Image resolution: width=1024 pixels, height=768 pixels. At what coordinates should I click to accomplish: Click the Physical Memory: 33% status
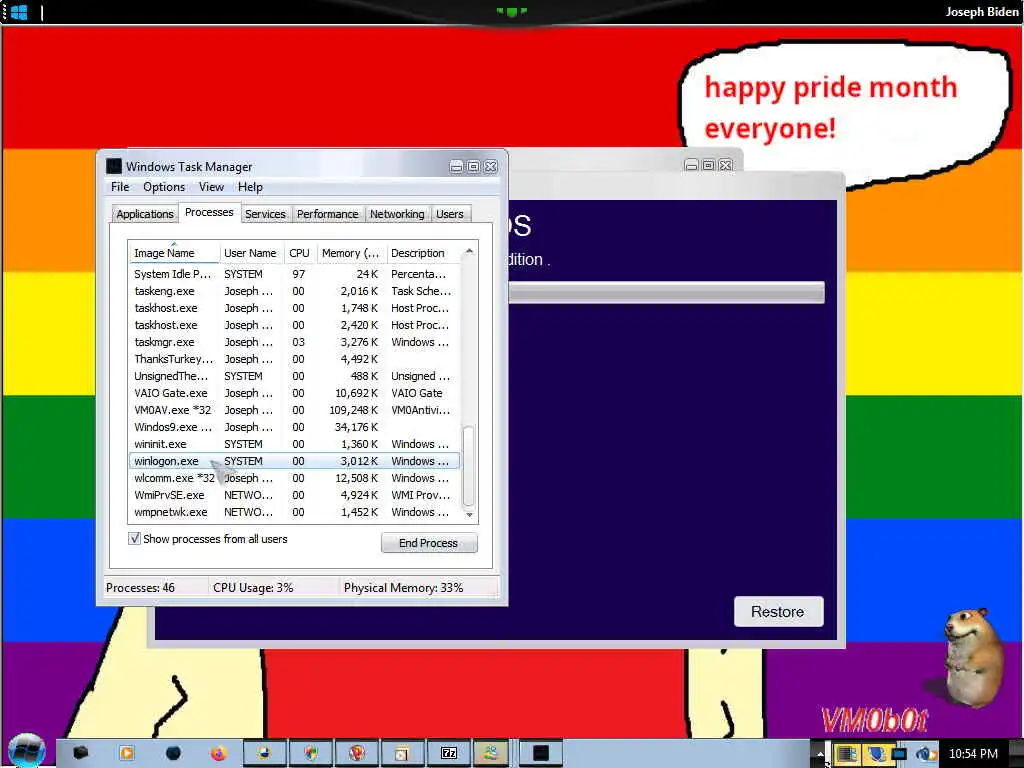(403, 587)
